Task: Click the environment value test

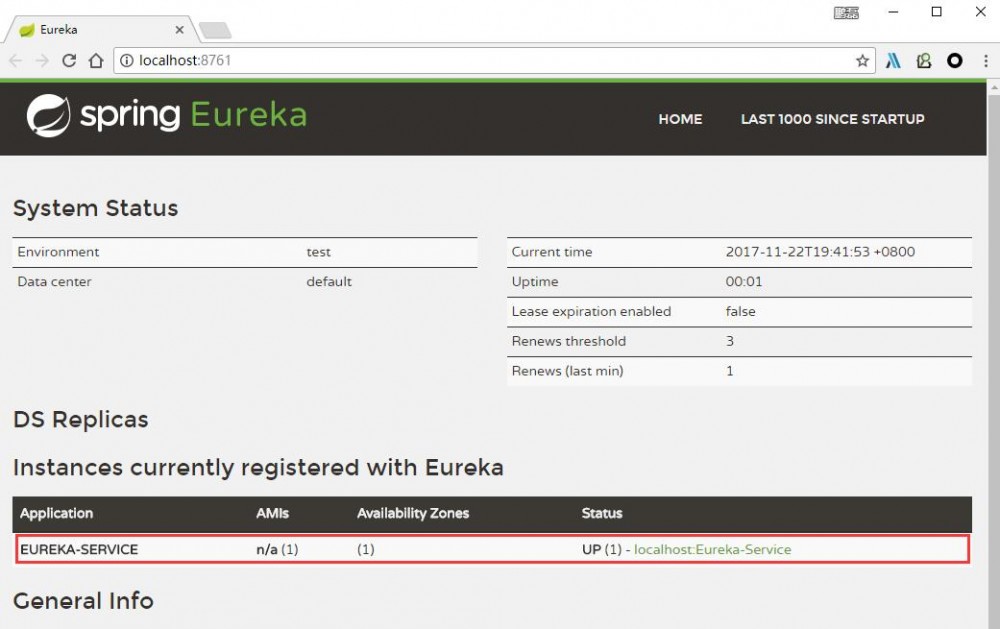Action: click(318, 252)
